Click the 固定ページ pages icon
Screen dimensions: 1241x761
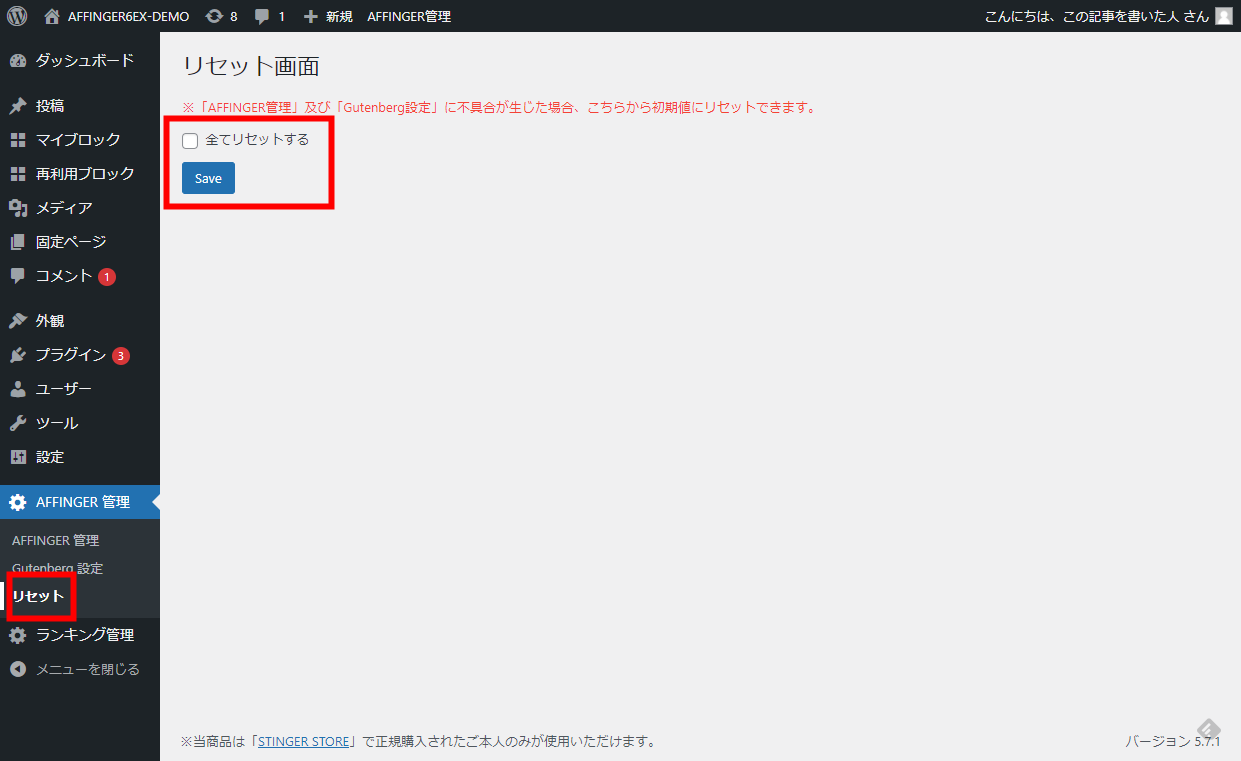tap(18, 242)
